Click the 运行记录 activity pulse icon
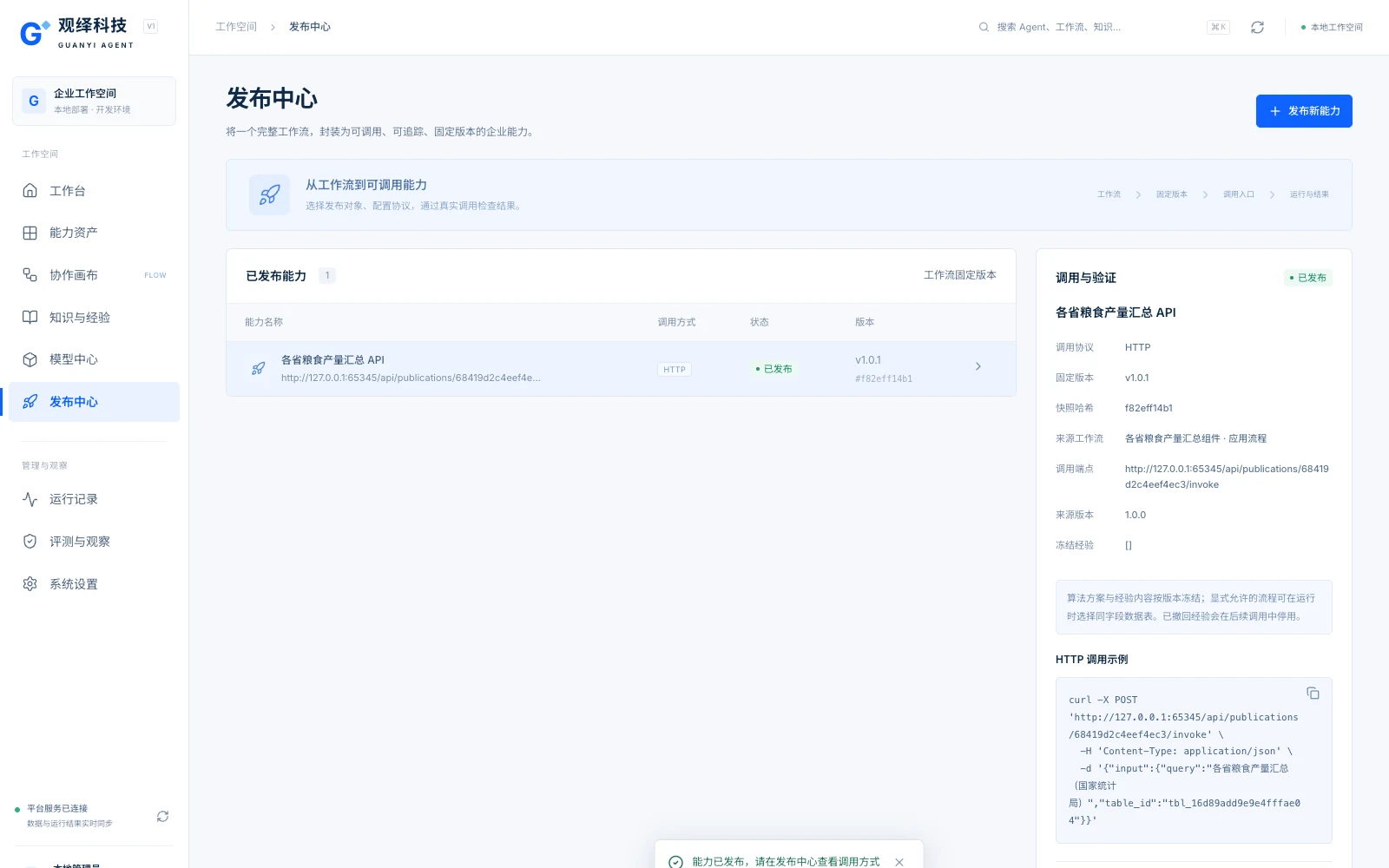This screenshot has height=868, width=1389. coord(30,499)
